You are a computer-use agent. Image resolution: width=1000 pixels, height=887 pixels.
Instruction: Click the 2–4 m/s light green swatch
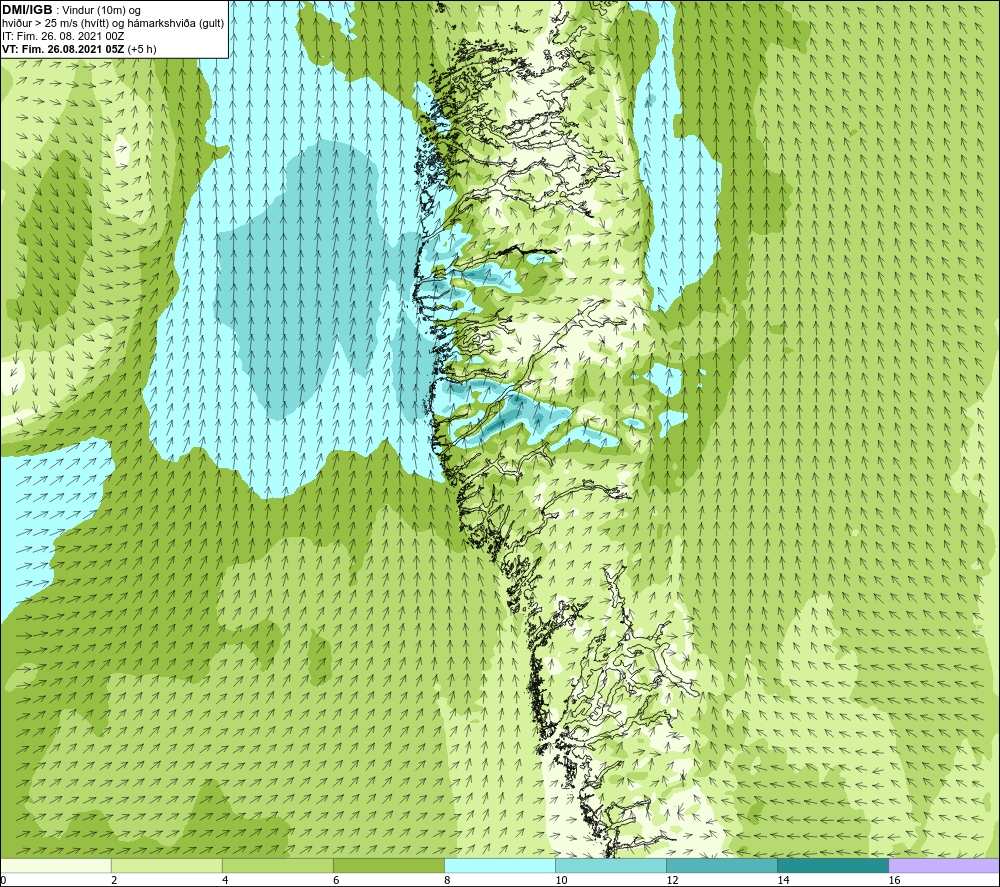[167, 866]
